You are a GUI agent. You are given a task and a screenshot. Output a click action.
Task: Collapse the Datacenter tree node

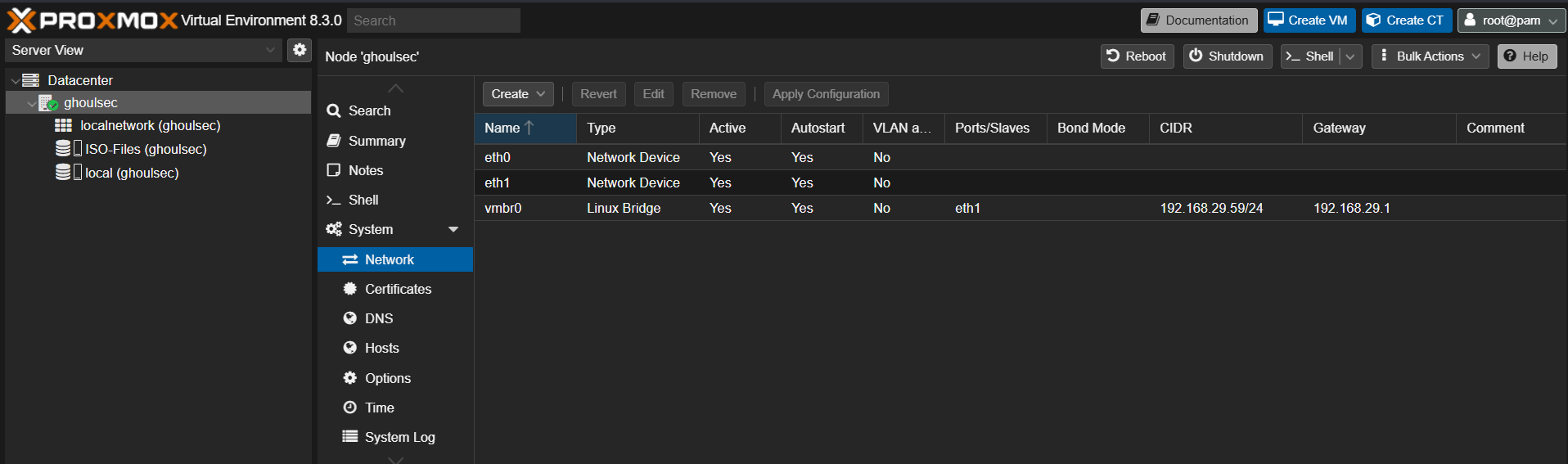pyautogui.click(x=16, y=81)
